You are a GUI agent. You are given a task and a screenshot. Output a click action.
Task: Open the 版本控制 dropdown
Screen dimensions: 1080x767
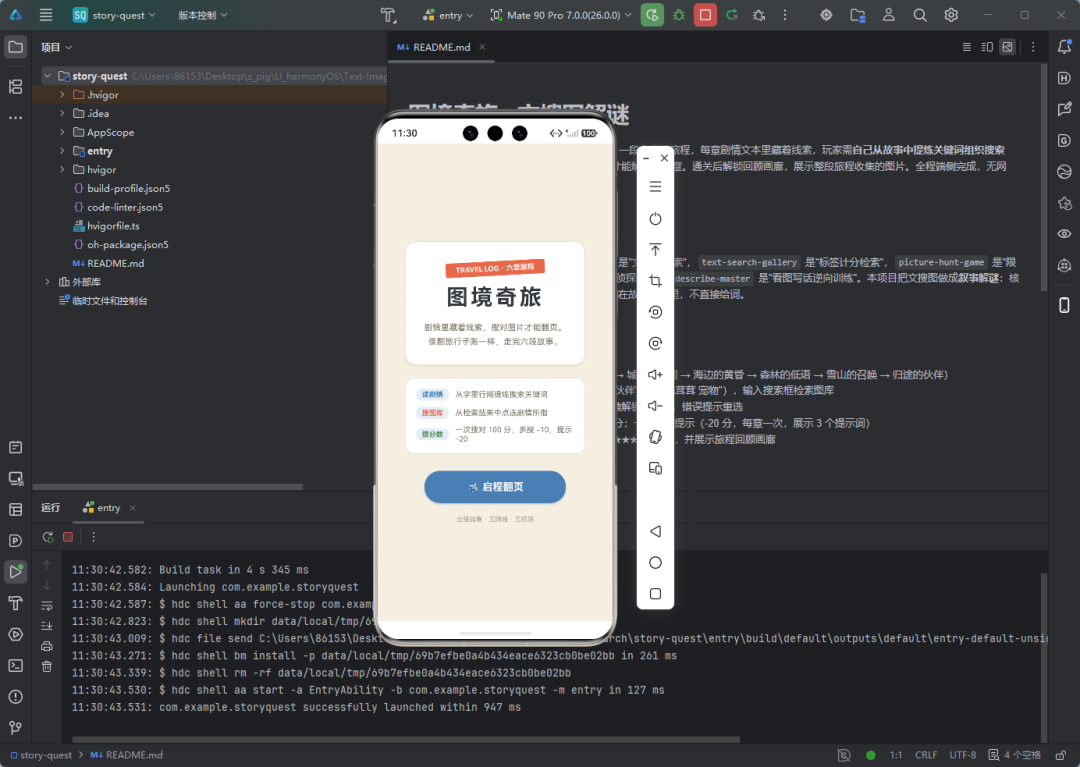[x=202, y=15]
